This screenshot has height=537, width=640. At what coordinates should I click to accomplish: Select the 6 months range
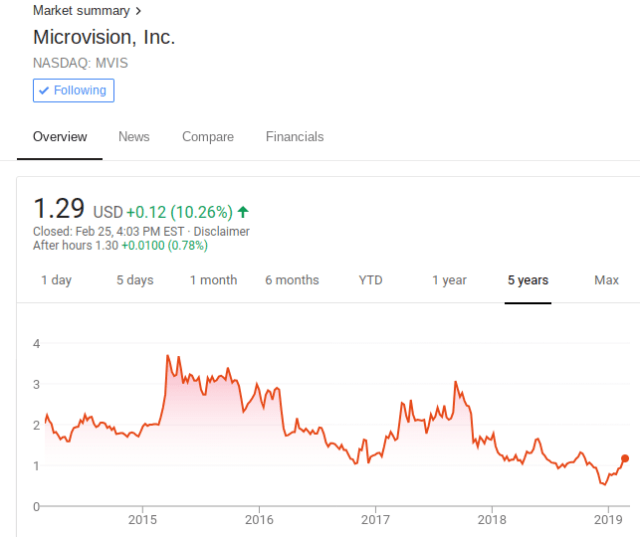tap(292, 280)
